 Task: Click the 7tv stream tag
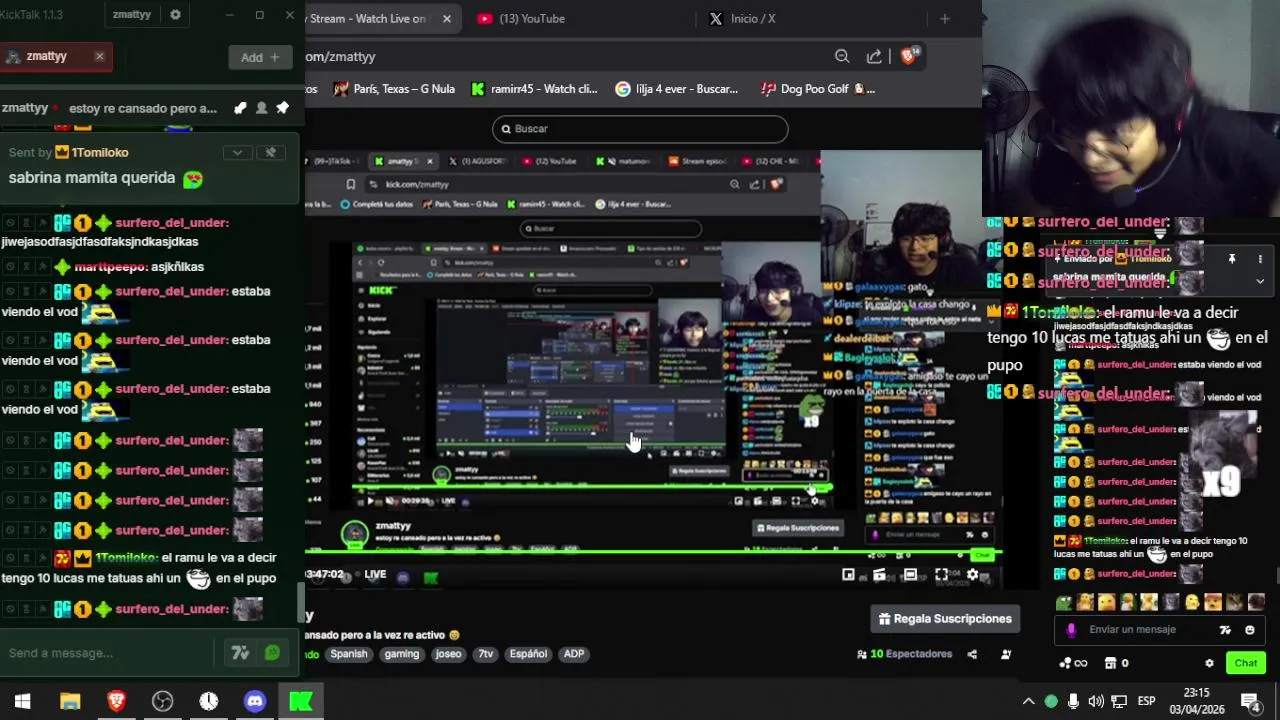486,654
